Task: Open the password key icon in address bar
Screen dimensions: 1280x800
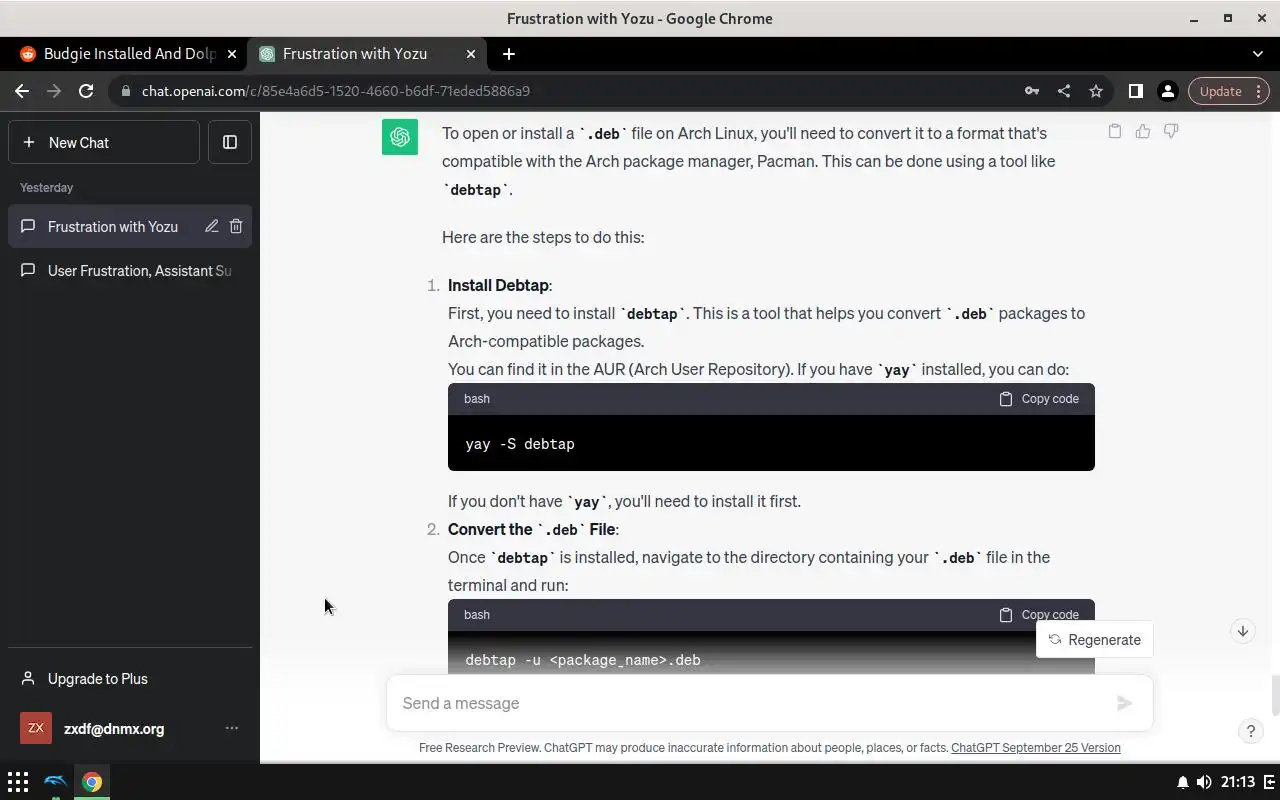Action: pyautogui.click(x=1032, y=91)
